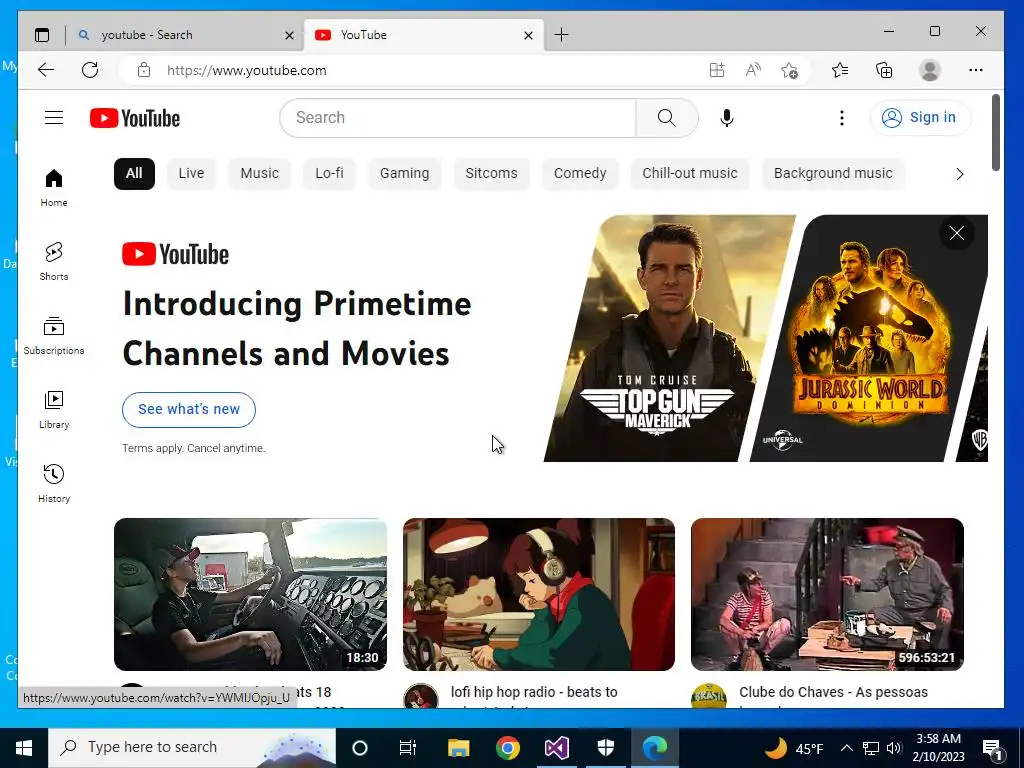The width and height of the screenshot is (1024, 768).
Task: Click the Jurassic World Dominion poster
Action: click(x=869, y=338)
